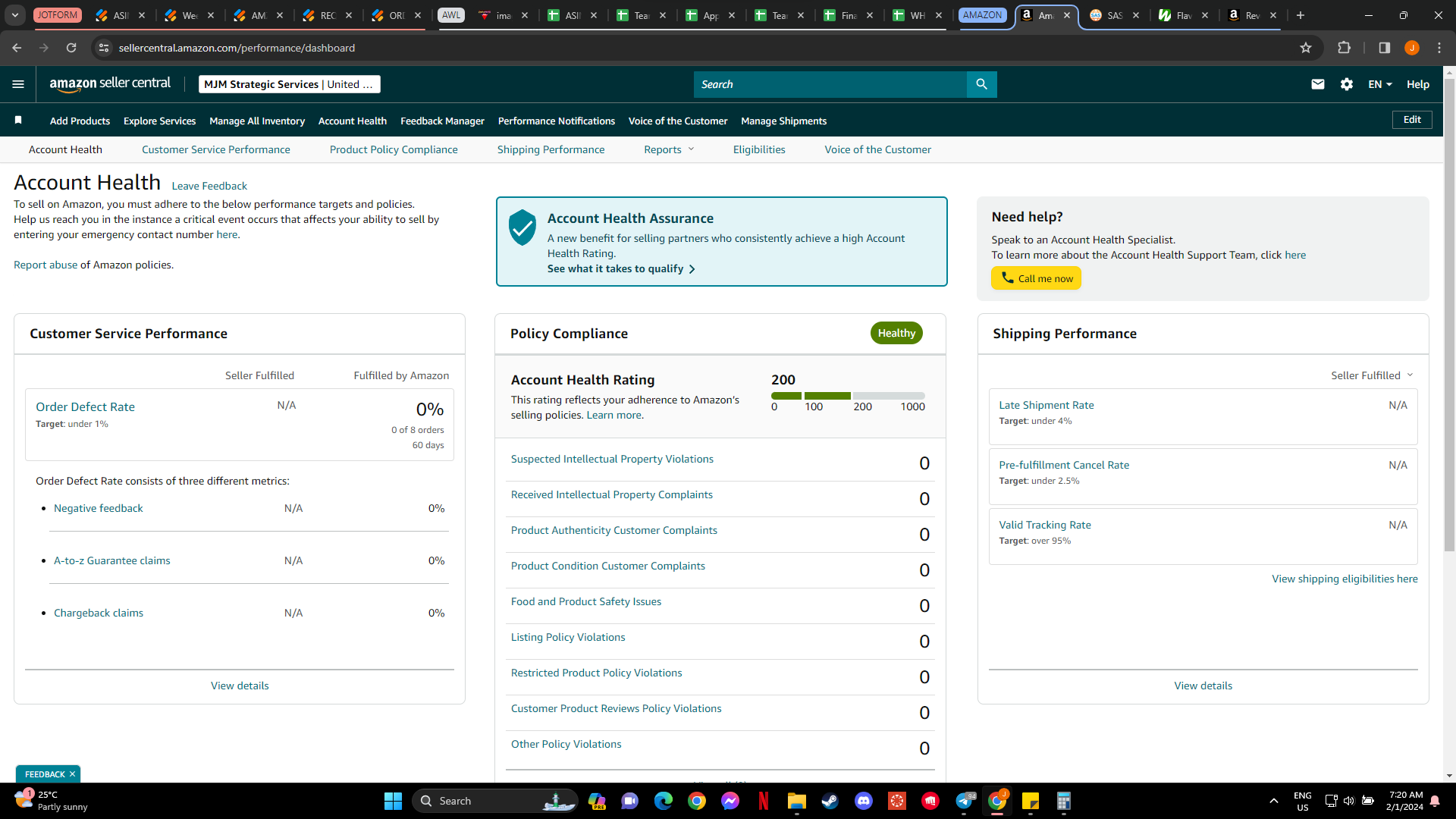Show hidden system tray icons

[x=1274, y=801]
